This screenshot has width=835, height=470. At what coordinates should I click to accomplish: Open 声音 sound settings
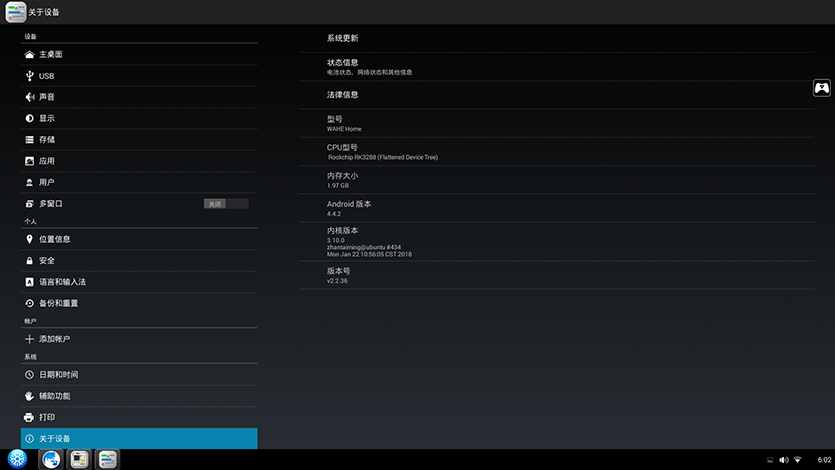click(47, 97)
